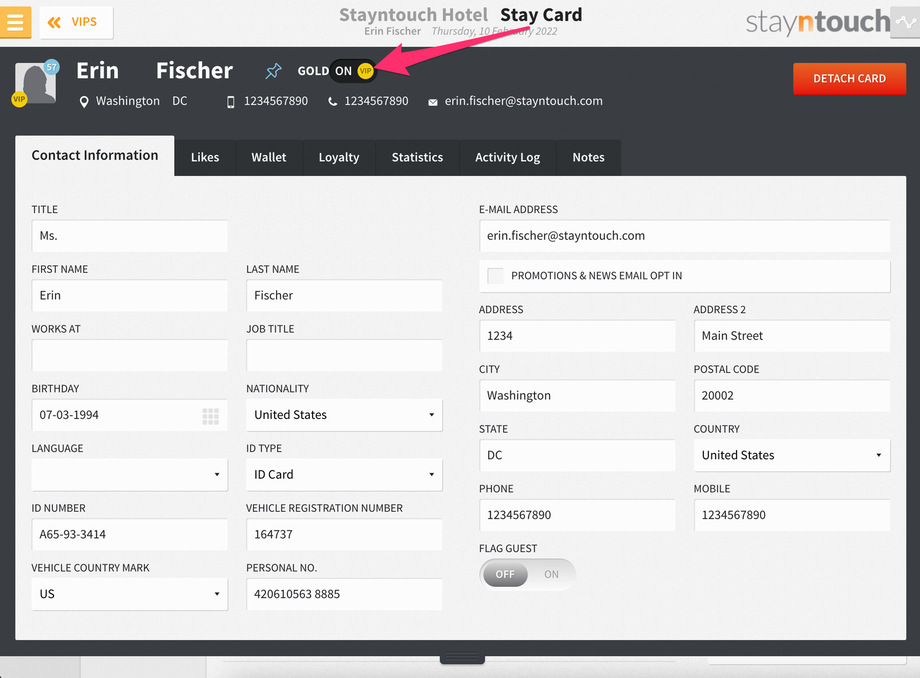Screen dimensions: 920x678
Task: Open the birthday calendar picker icon
Action: (x=211, y=416)
